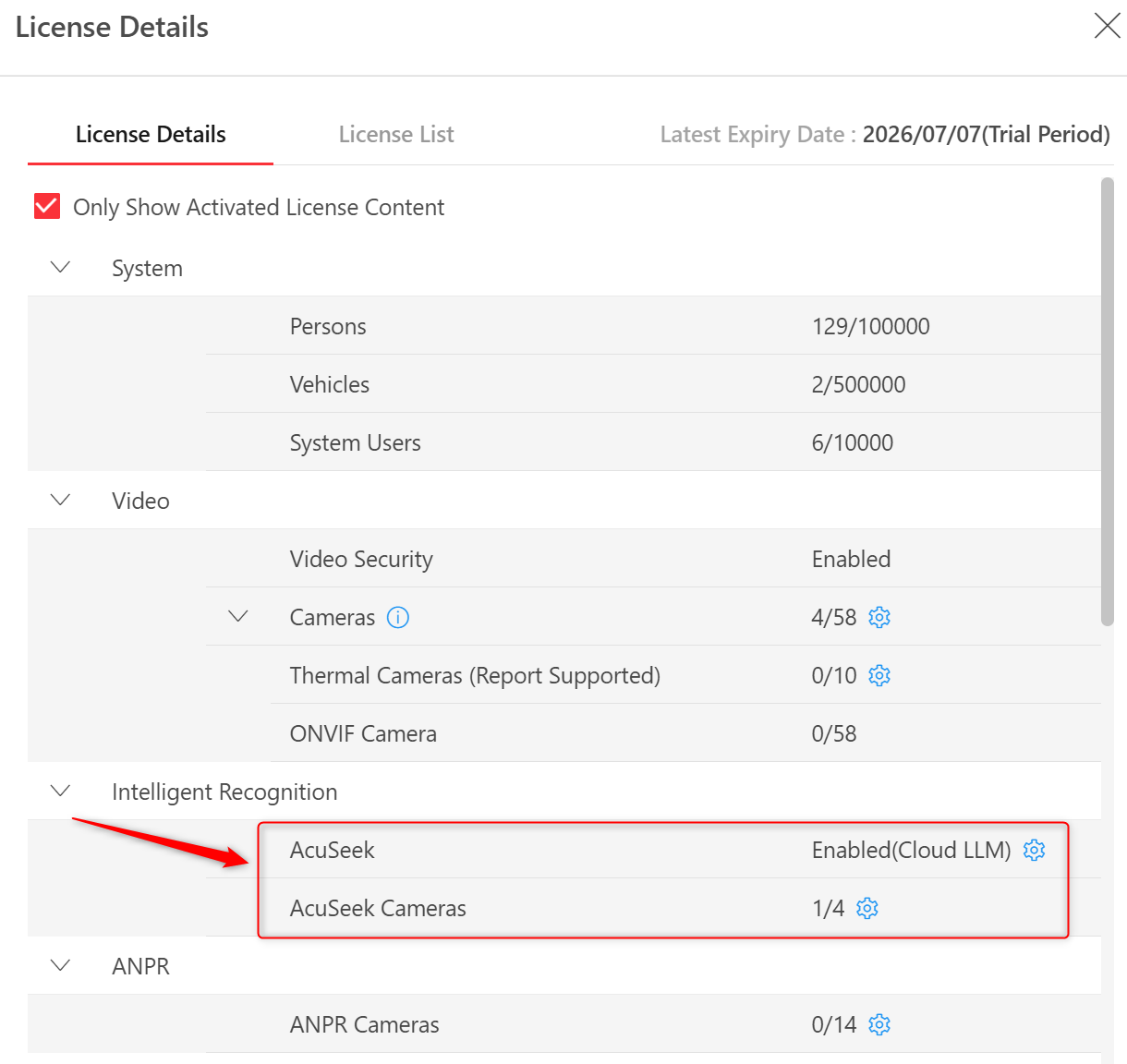Select the Vehicles row label

pyautogui.click(x=330, y=384)
